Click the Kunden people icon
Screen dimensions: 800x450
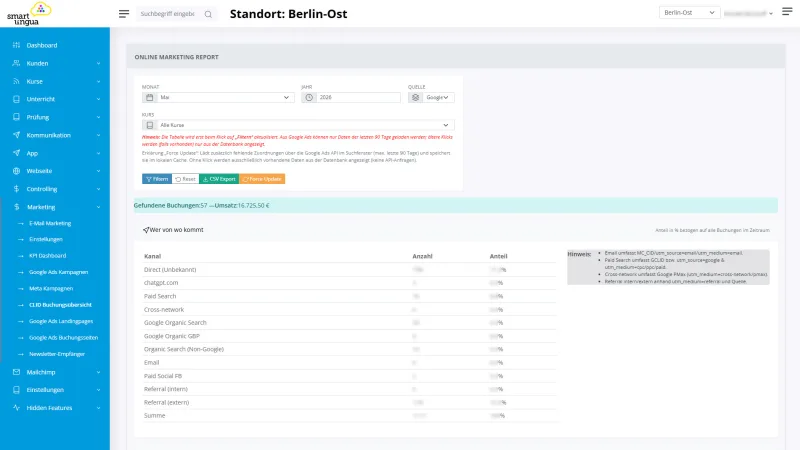(x=16, y=63)
